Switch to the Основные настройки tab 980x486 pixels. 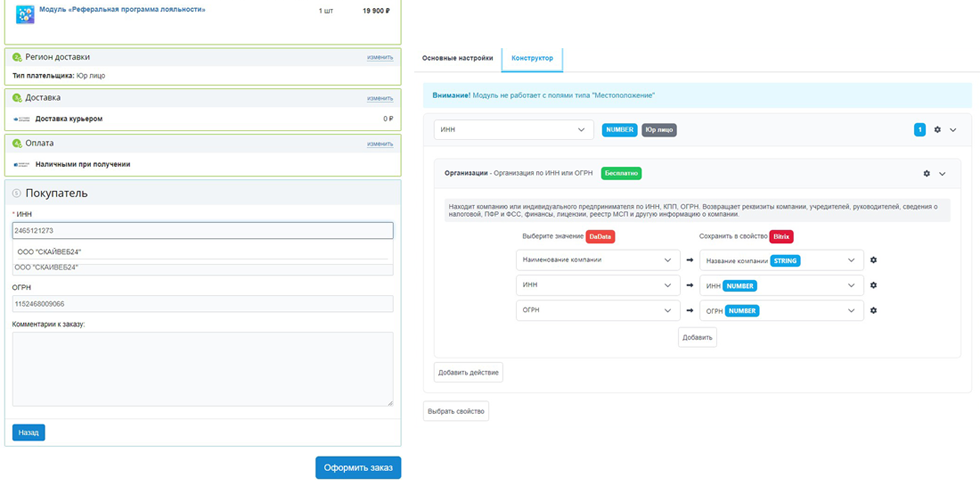(x=457, y=58)
